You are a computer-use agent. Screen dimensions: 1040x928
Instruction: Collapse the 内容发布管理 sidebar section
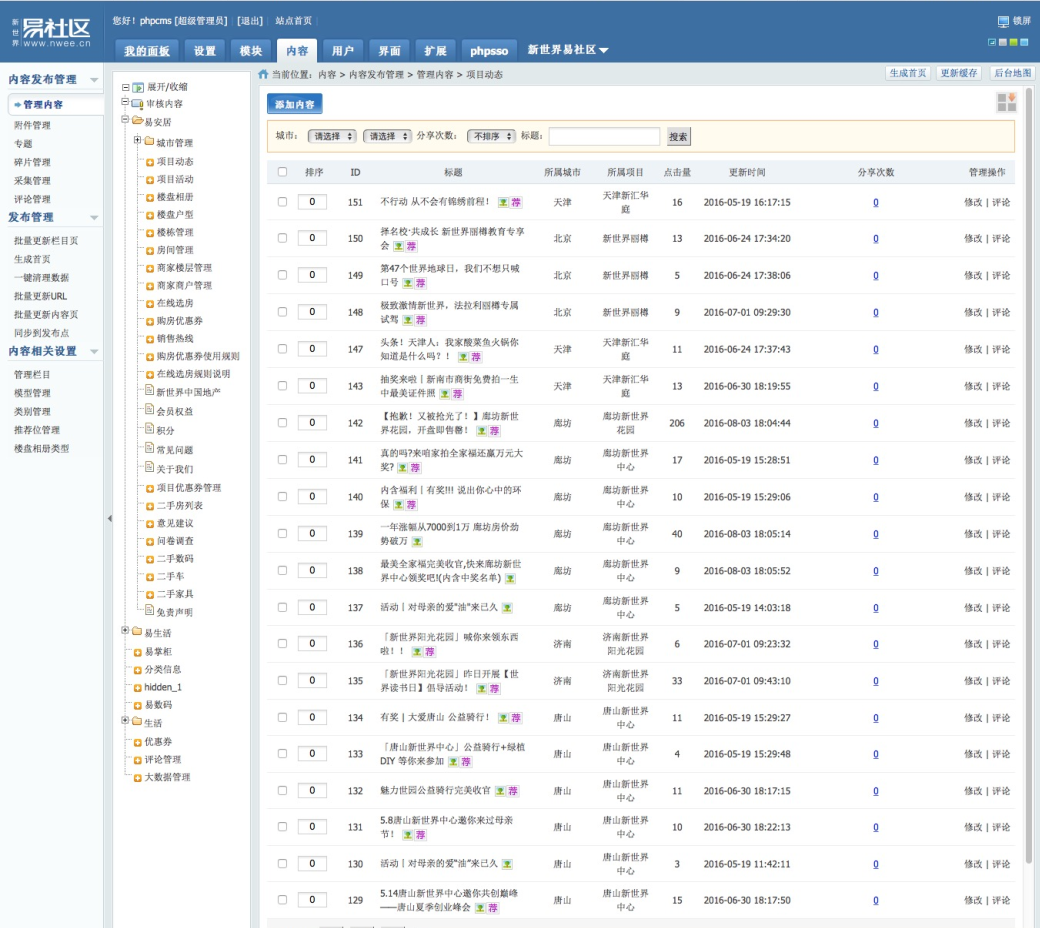click(94, 80)
